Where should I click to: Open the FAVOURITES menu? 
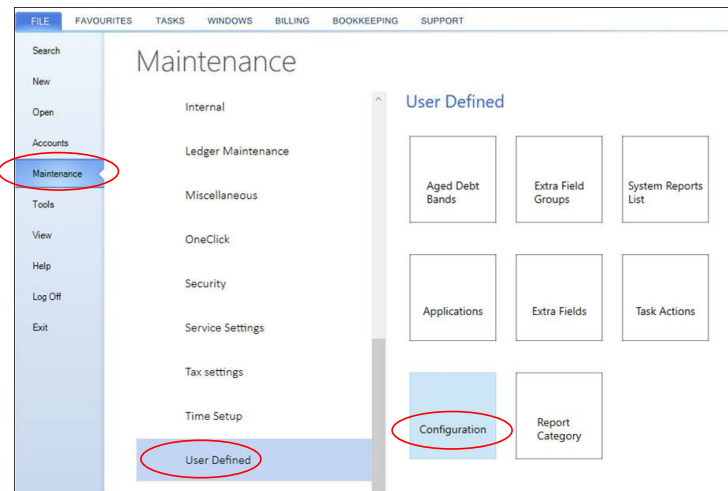(x=104, y=21)
